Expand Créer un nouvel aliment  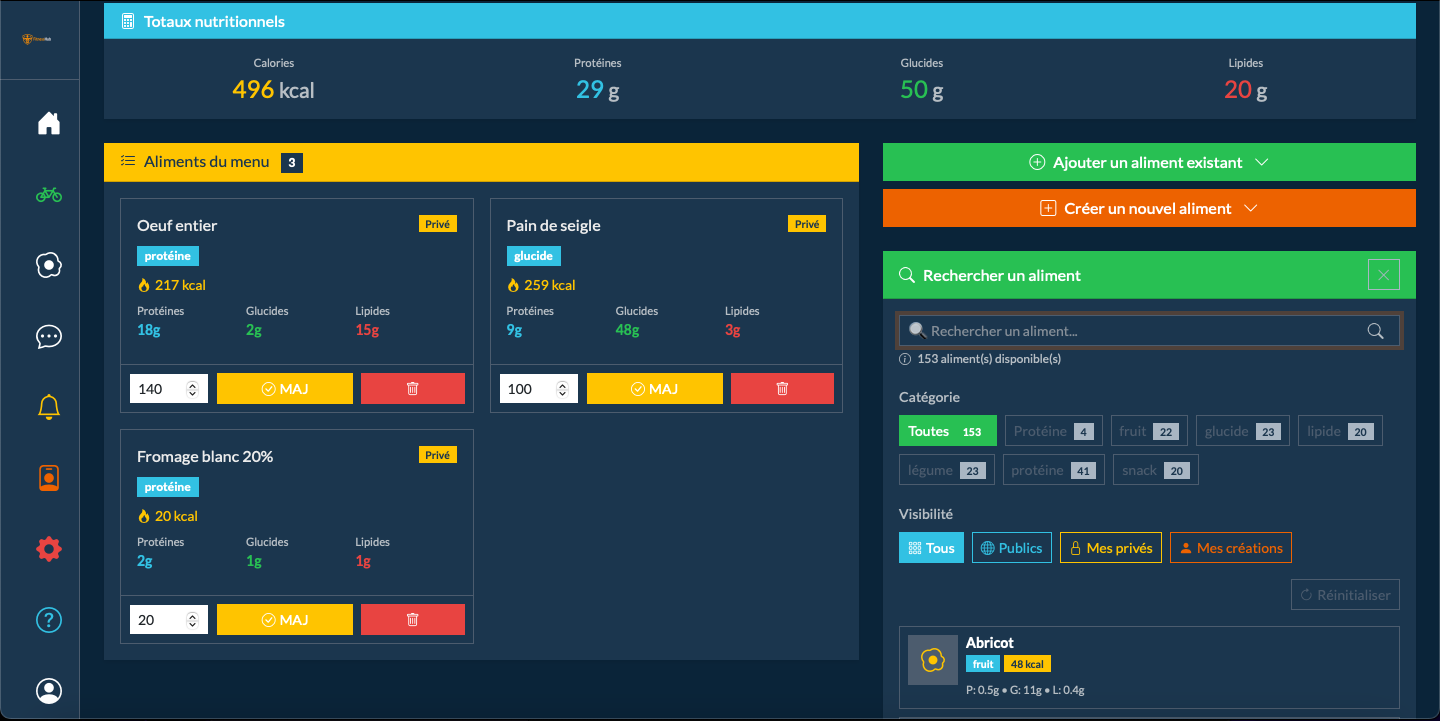tap(1148, 209)
